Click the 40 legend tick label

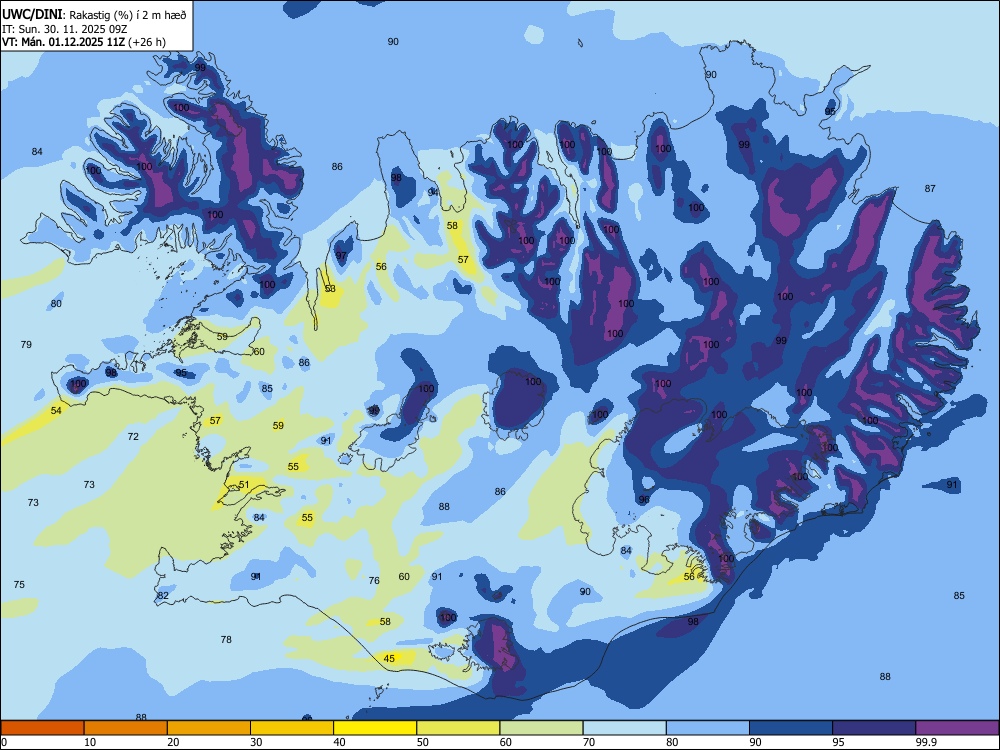point(339,742)
